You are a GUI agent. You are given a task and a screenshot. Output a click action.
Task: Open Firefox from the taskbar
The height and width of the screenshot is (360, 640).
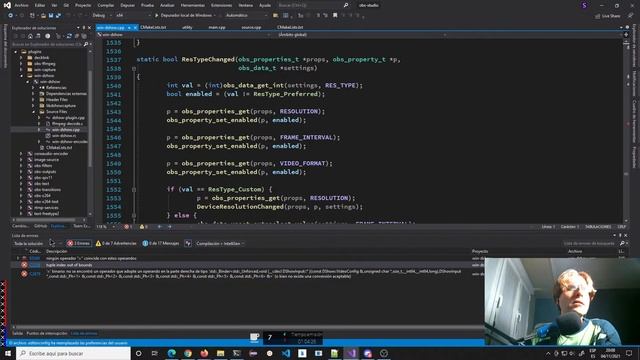204,353
